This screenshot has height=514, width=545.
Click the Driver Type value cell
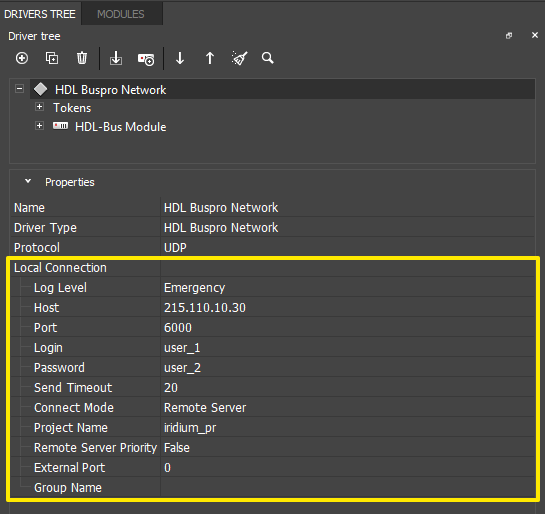(347, 228)
